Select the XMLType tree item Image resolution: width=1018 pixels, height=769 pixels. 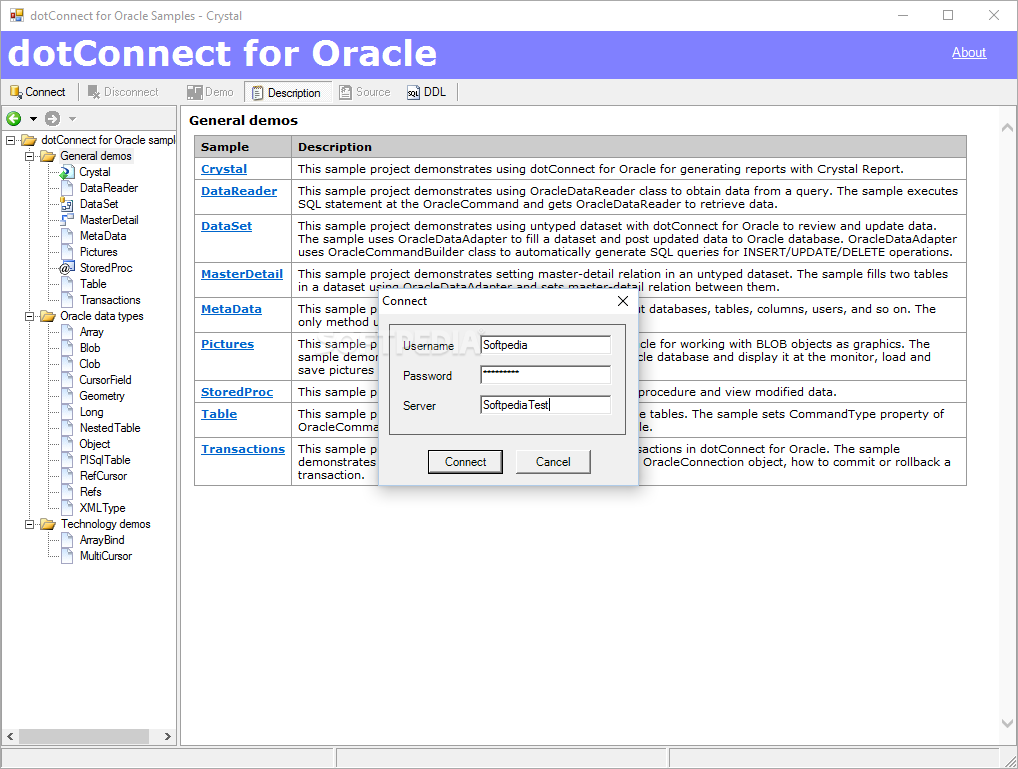102,508
